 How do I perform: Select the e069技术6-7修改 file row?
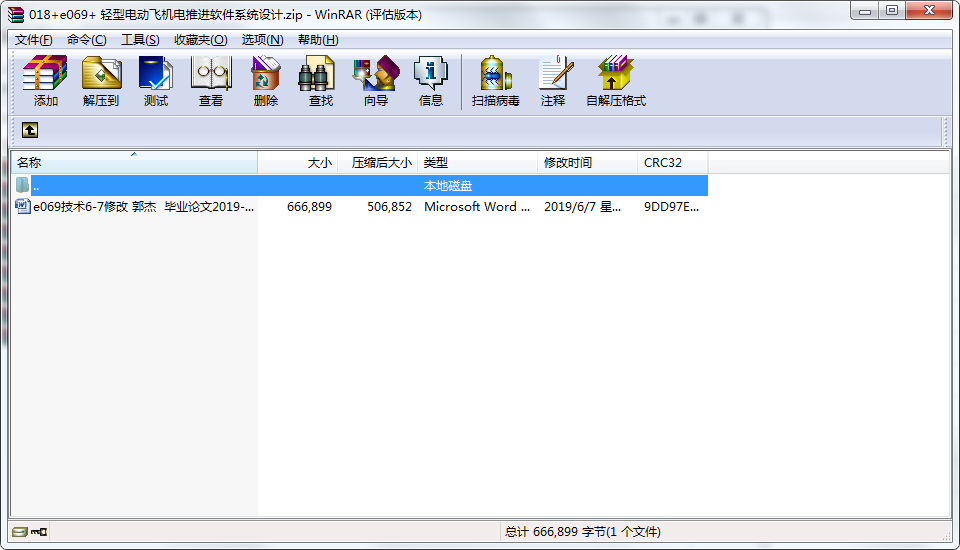coord(359,206)
